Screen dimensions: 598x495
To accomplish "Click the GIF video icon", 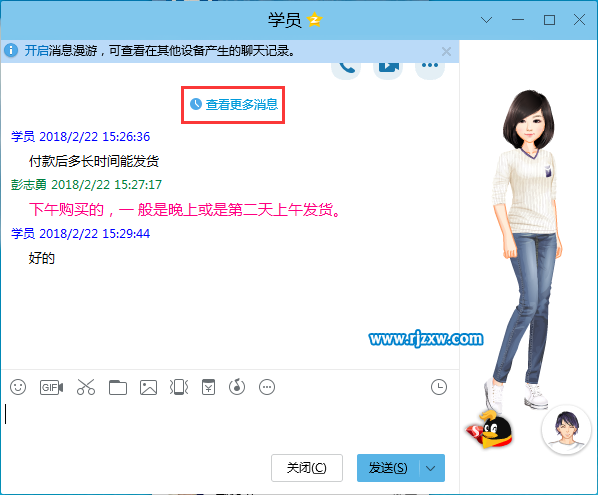I will (x=51, y=387).
